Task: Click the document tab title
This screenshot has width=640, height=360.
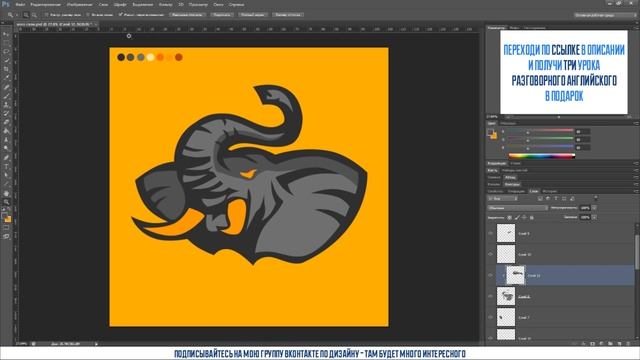Action: click(55, 24)
